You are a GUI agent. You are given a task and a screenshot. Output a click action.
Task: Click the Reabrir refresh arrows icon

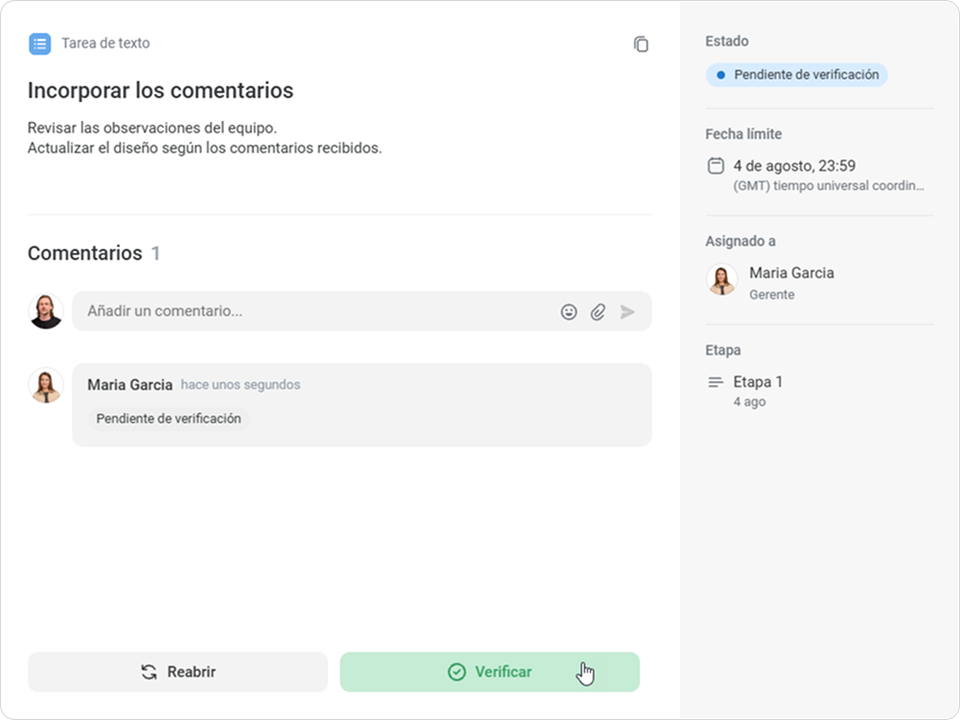pyautogui.click(x=149, y=672)
